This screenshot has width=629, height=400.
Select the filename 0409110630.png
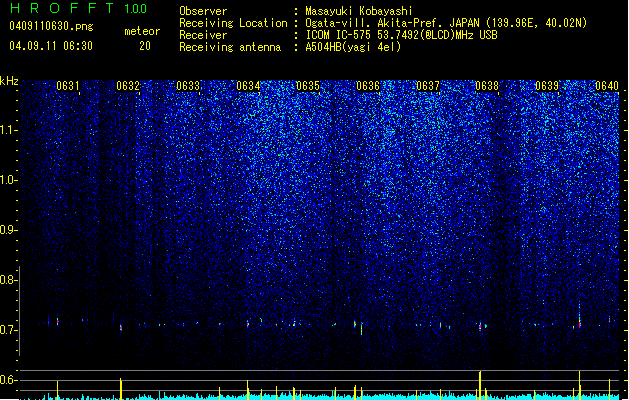click(x=51, y=26)
